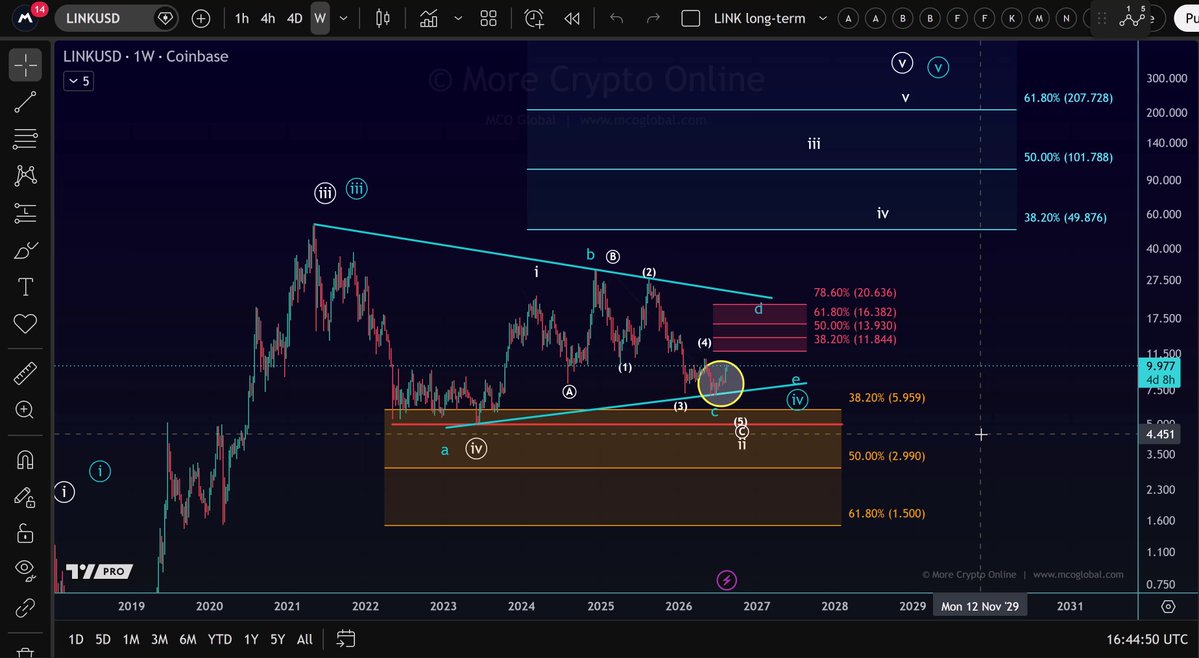
Task: Select the crosshair cursor tool
Action: [25, 65]
